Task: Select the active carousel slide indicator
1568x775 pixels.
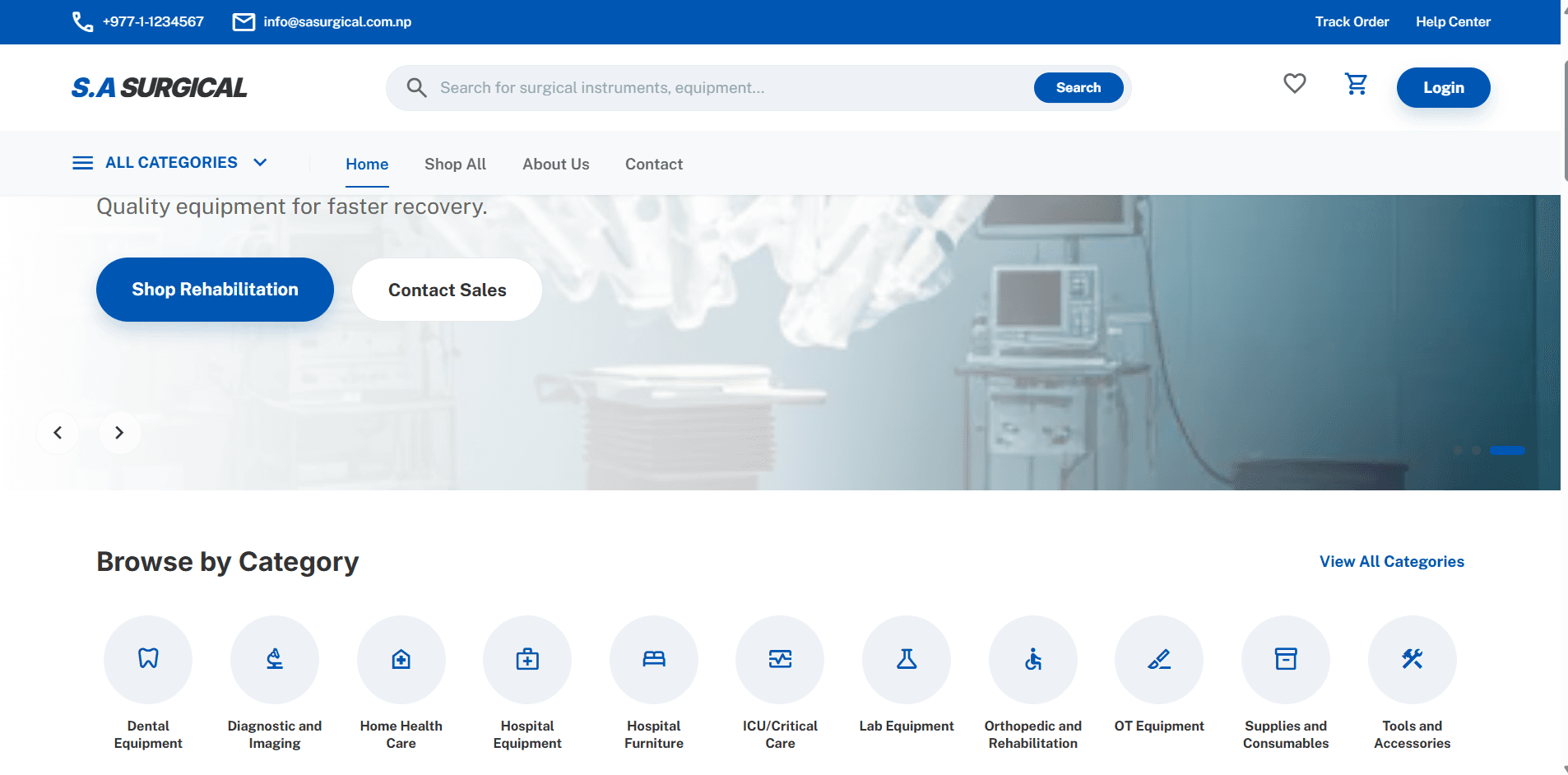Action: coord(1508,450)
